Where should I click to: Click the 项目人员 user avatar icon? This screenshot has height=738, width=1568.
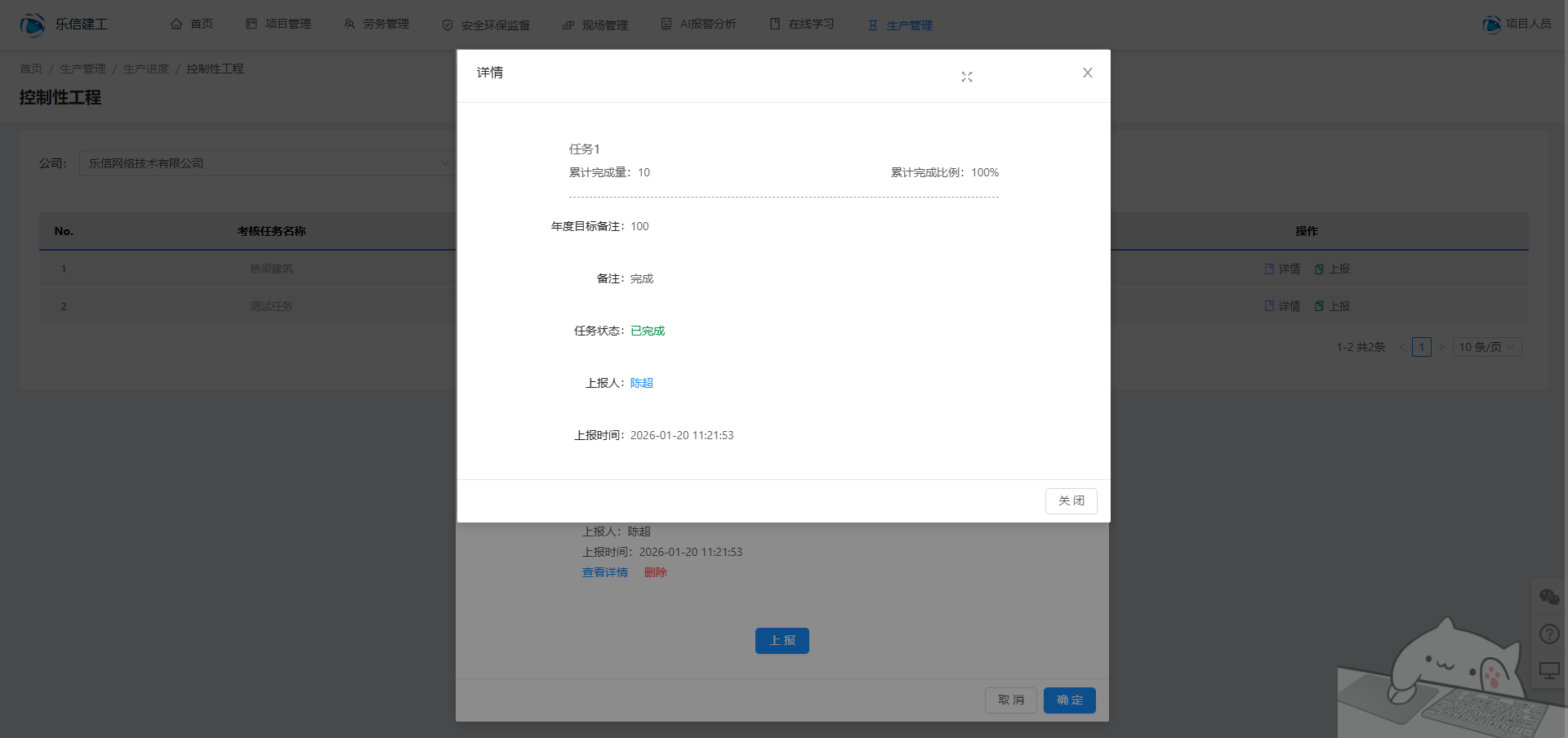[1491, 24]
